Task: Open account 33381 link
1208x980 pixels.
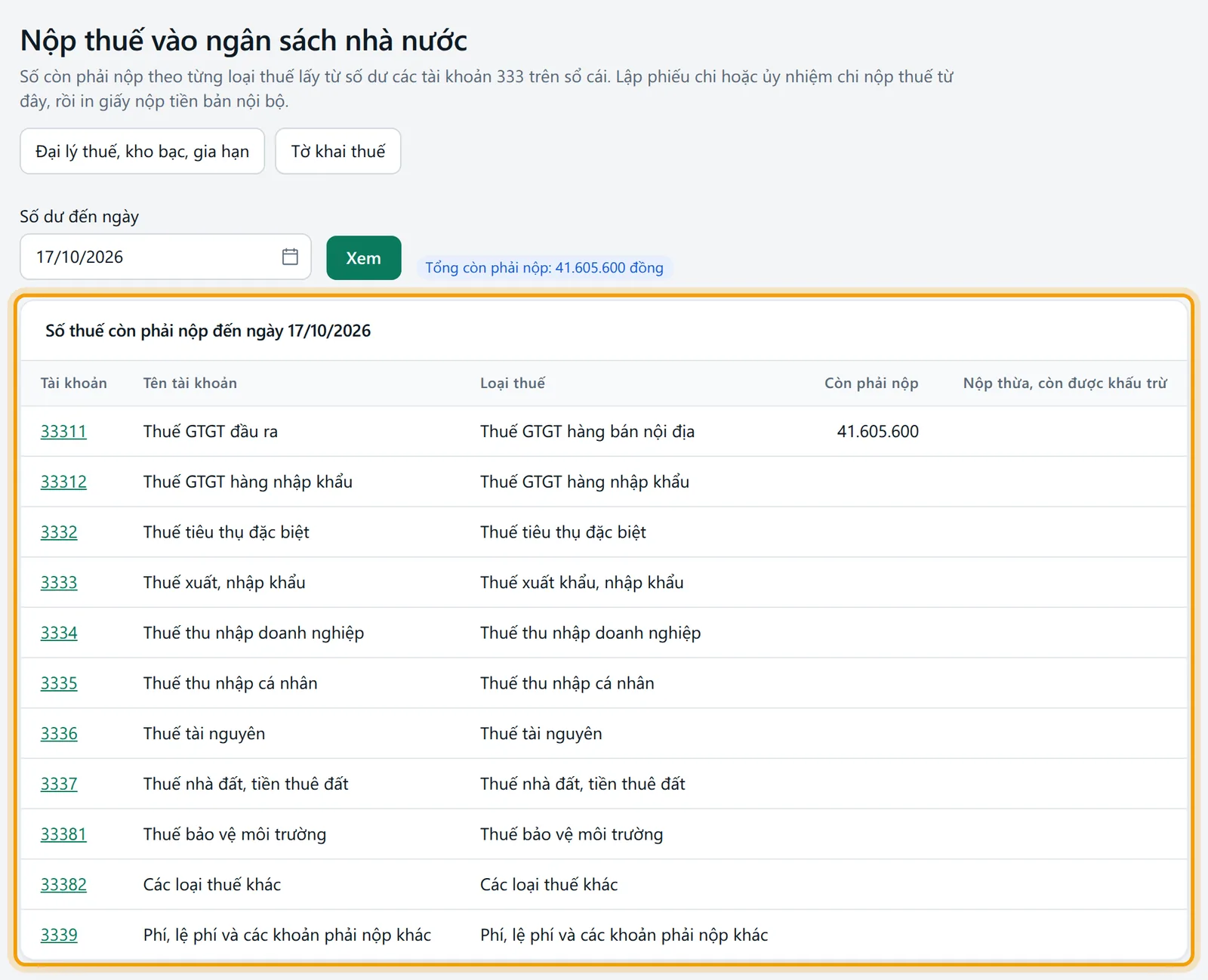Action: (x=63, y=834)
